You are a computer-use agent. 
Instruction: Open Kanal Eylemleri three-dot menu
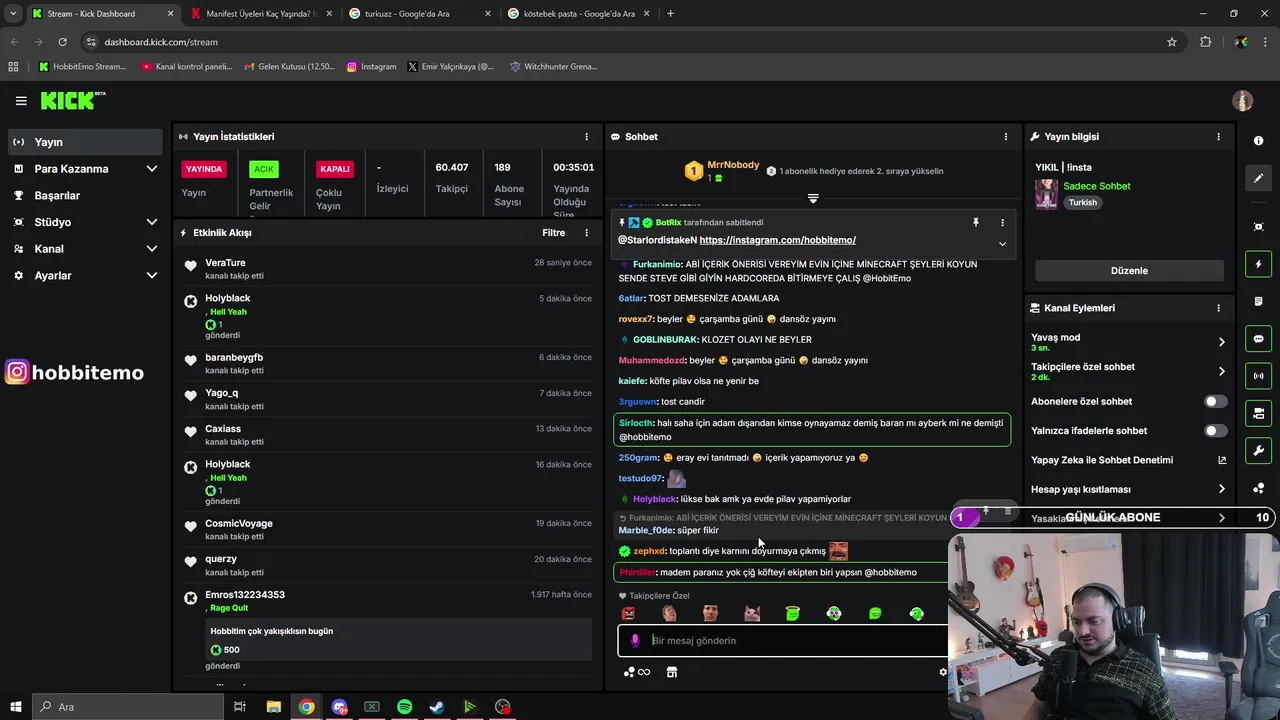(1218, 308)
